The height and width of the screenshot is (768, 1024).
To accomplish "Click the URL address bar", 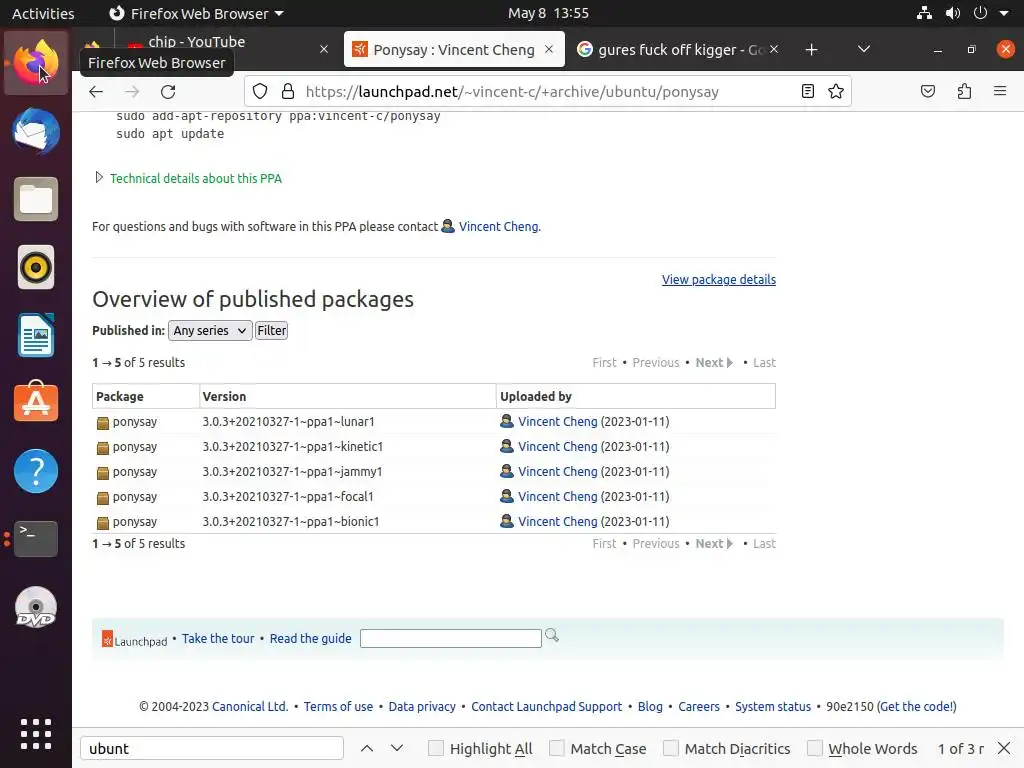I will click(547, 91).
